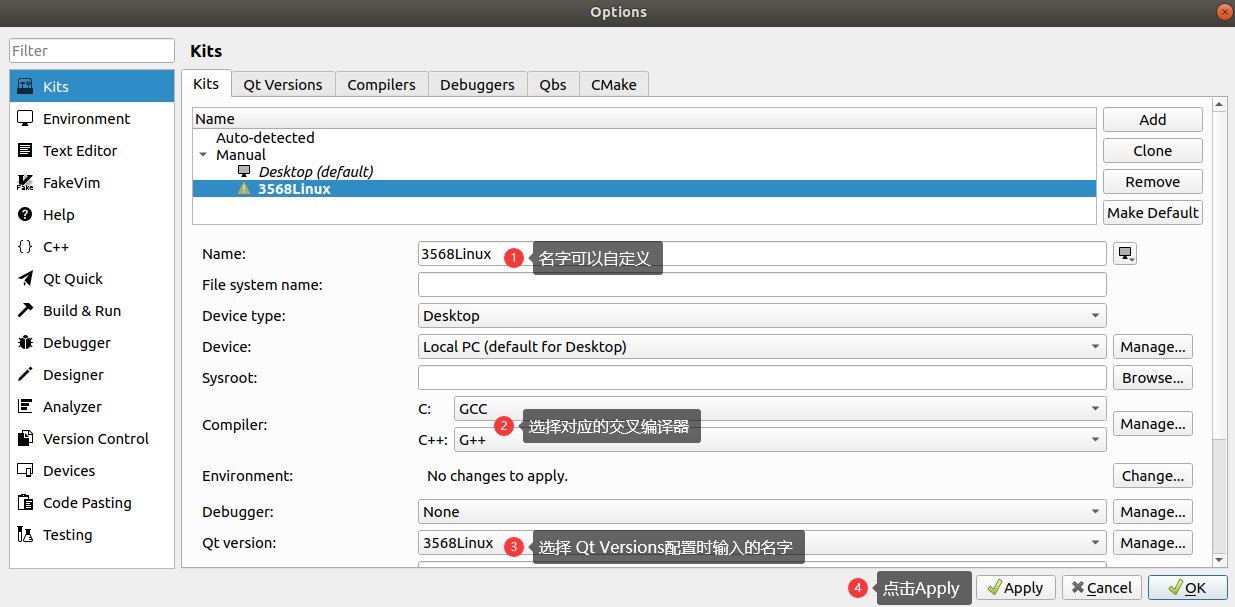Viewport: 1235px width, 607px height.
Task: Expand the C compiler GCC dropdown
Action: 780,409
